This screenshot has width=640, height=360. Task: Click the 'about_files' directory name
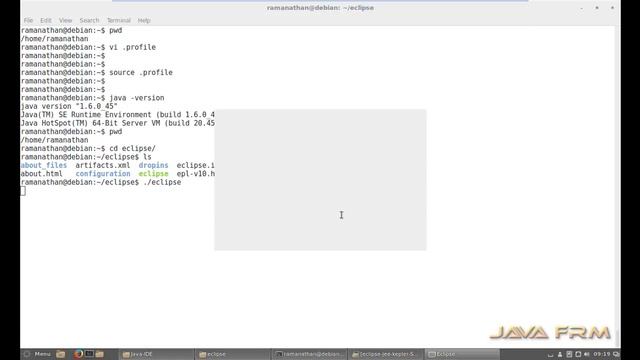[44, 165]
